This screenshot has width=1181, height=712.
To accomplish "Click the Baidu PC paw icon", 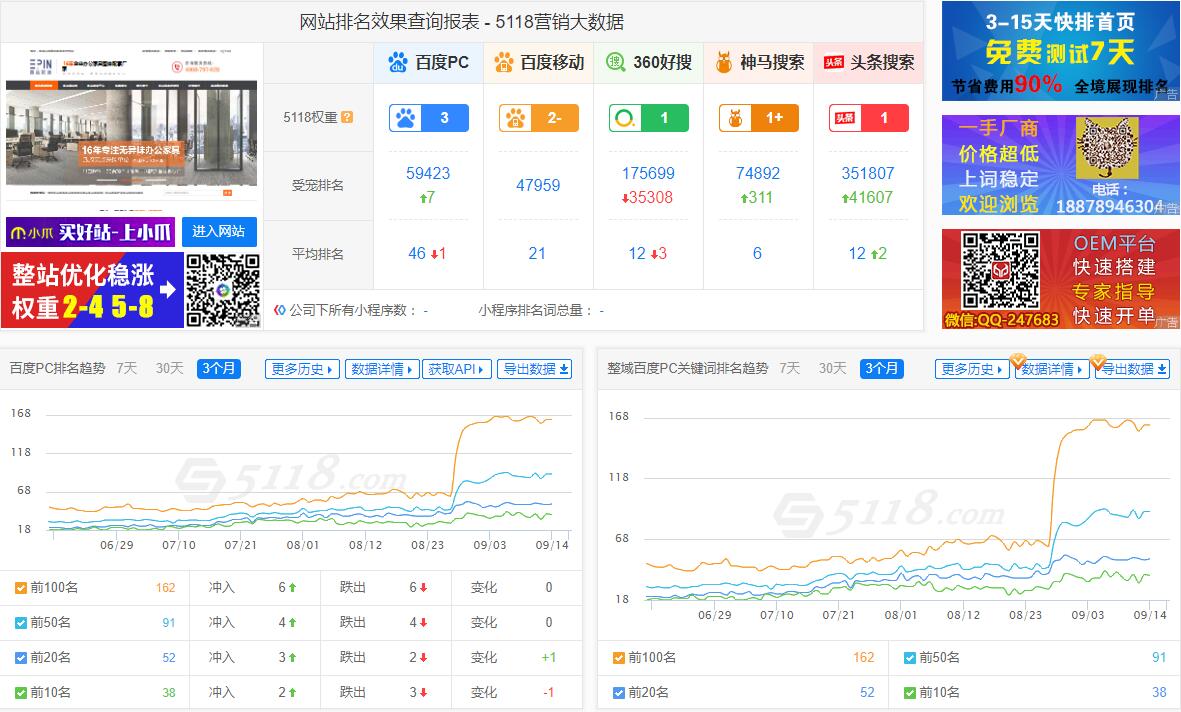I will click(x=398, y=62).
